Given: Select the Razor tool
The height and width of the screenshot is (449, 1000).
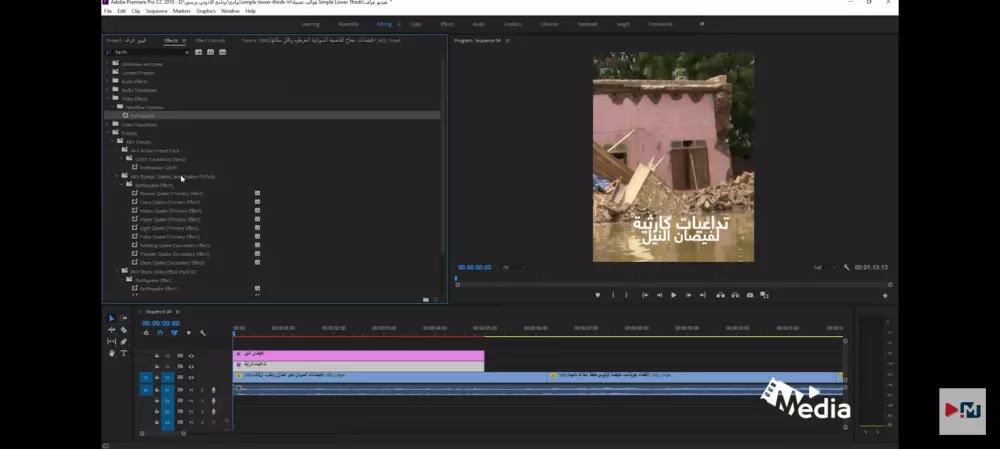Looking at the screenshot, I should (124, 330).
